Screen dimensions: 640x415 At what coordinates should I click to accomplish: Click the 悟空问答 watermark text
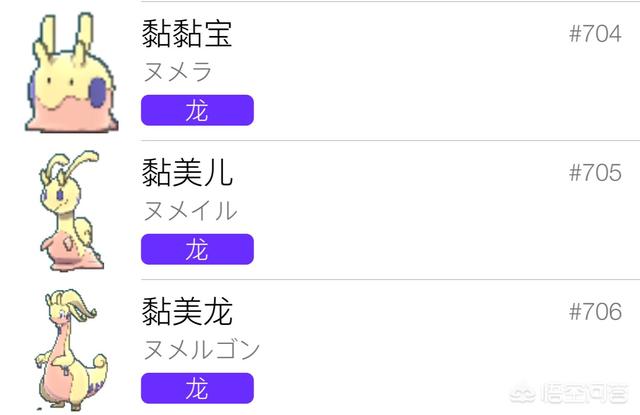584,393
